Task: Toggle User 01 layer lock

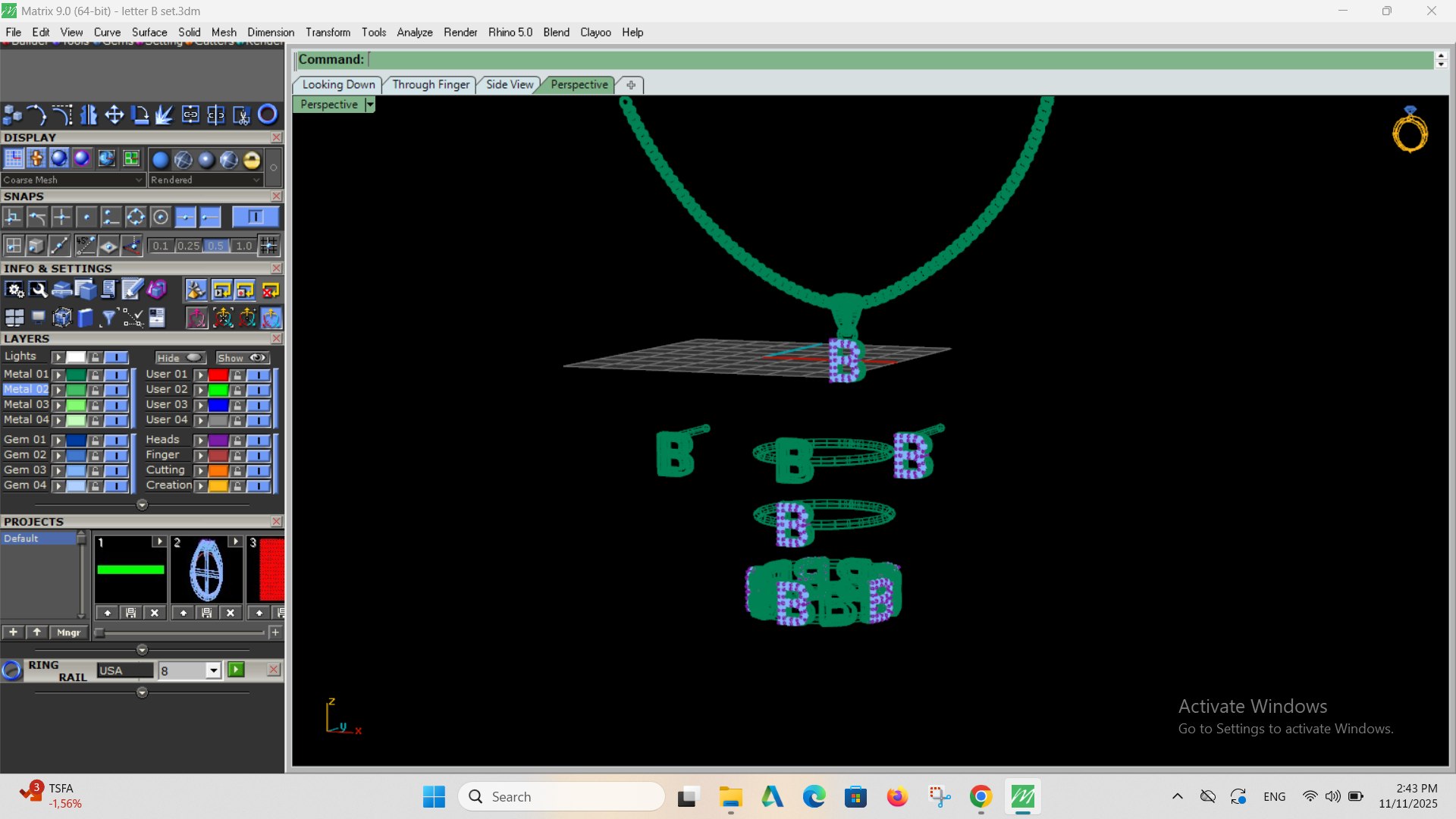Action: click(237, 375)
